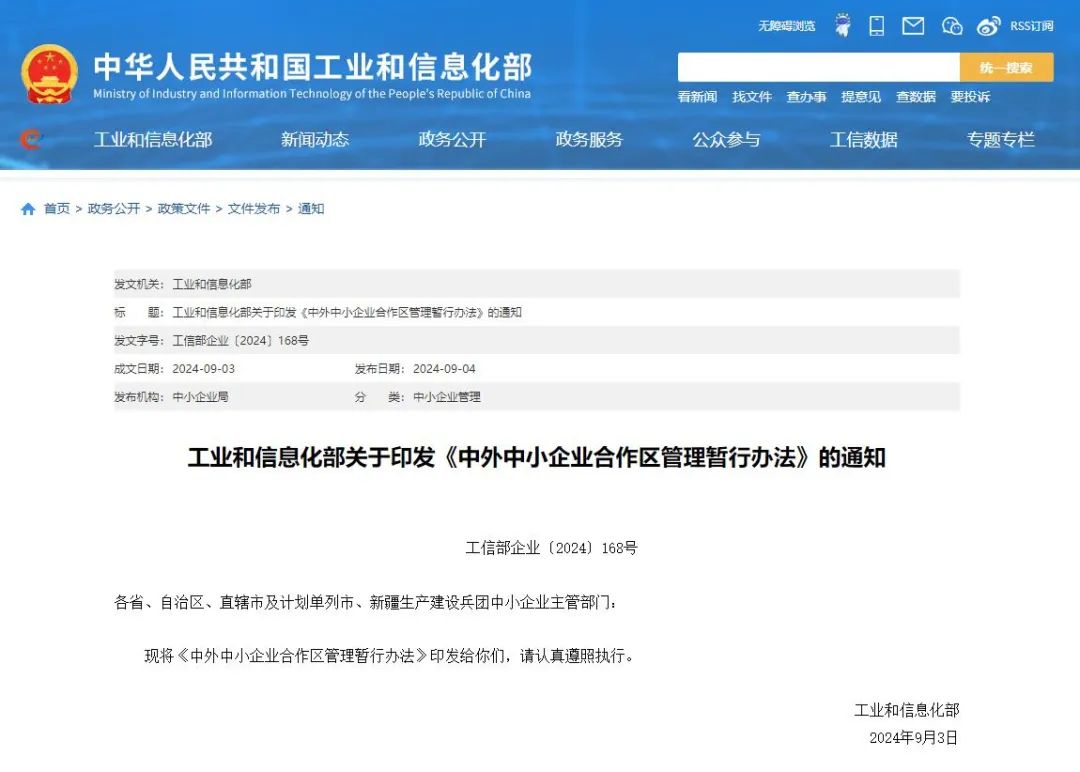Image resolution: width=1080 pixels, height=772 pixels.
Task: Open the 新闻动态 menu
Action: coord(315,140)
